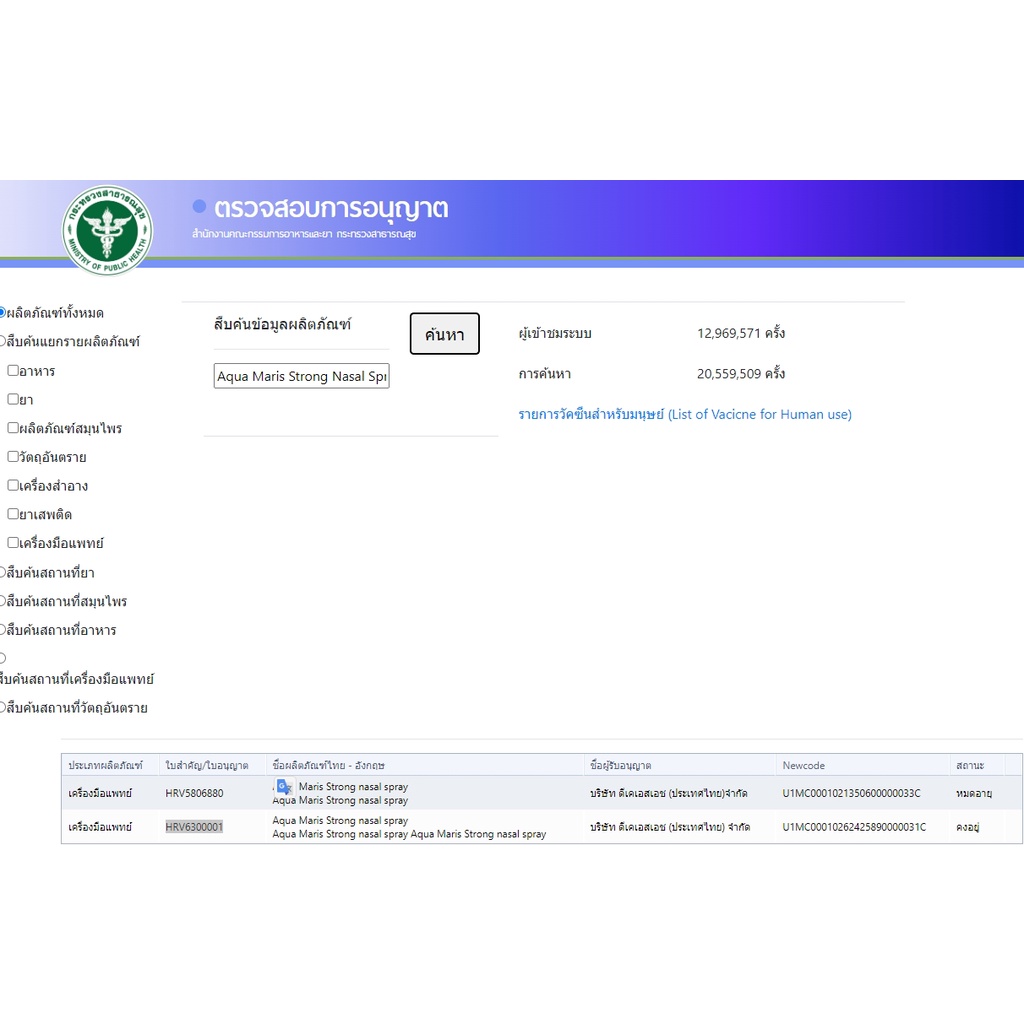Check the วัตถุอันตราย checkbox
This screenshot has width=1024, height=1024.
click(x=13, y=457)
